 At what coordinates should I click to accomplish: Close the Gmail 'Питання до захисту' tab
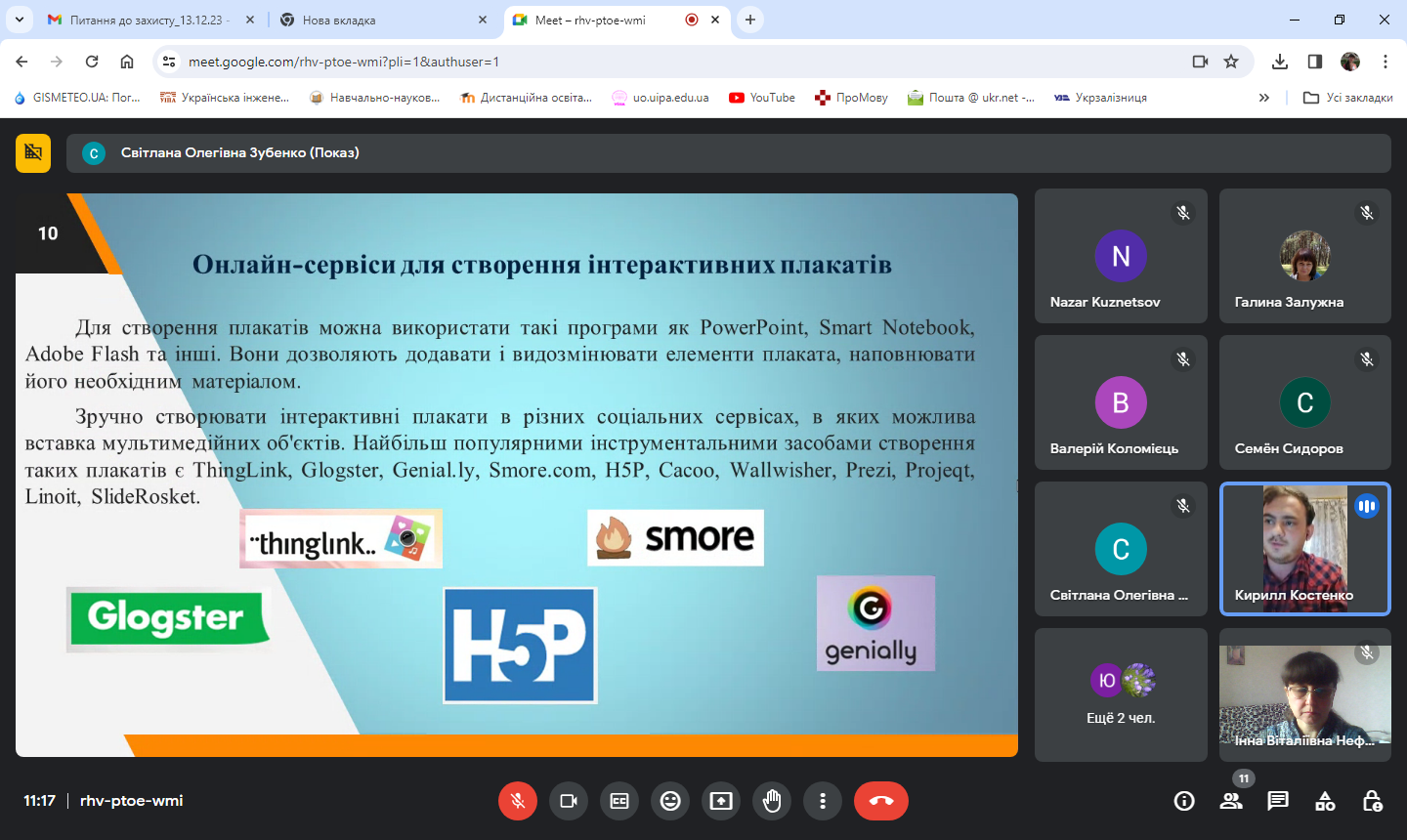[x=250, y=20]
